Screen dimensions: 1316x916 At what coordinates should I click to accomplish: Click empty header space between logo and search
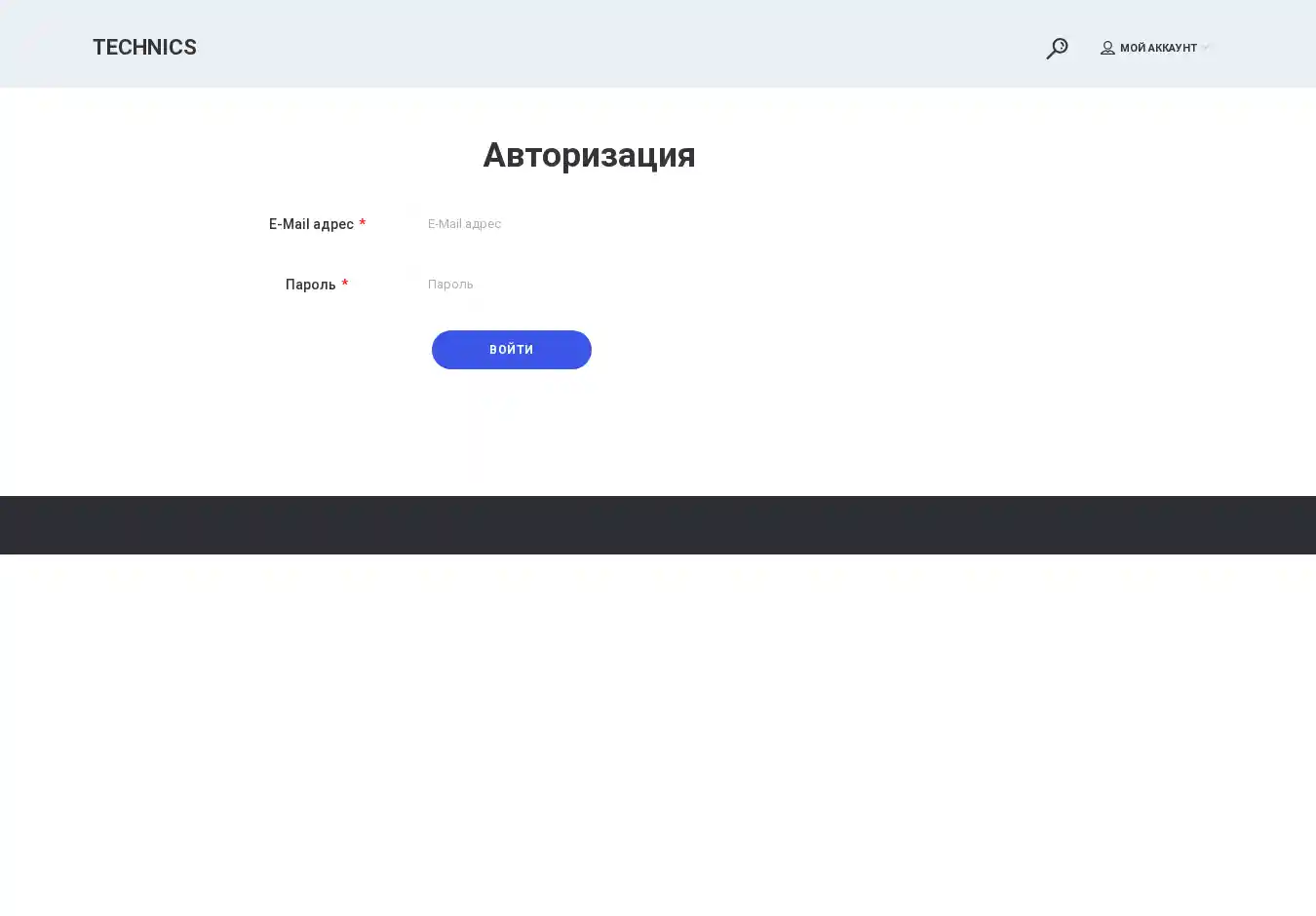(x=614, y=46)
